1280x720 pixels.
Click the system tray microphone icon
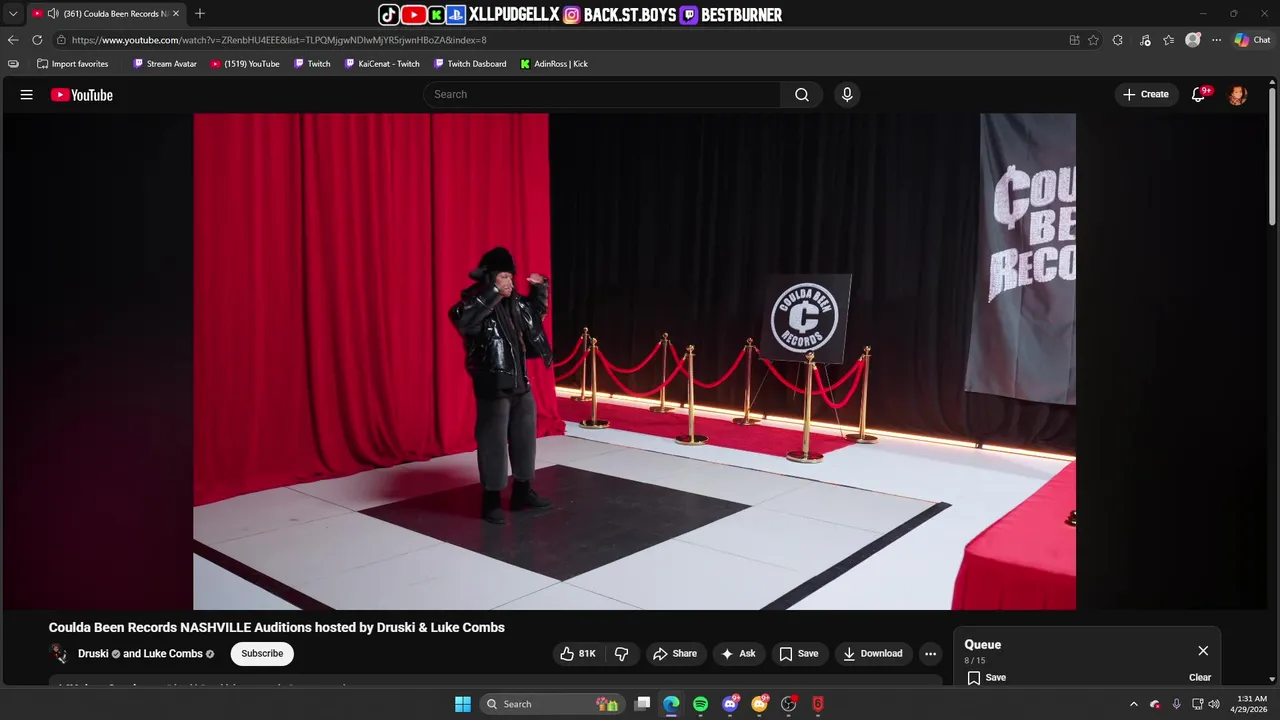1176,704
